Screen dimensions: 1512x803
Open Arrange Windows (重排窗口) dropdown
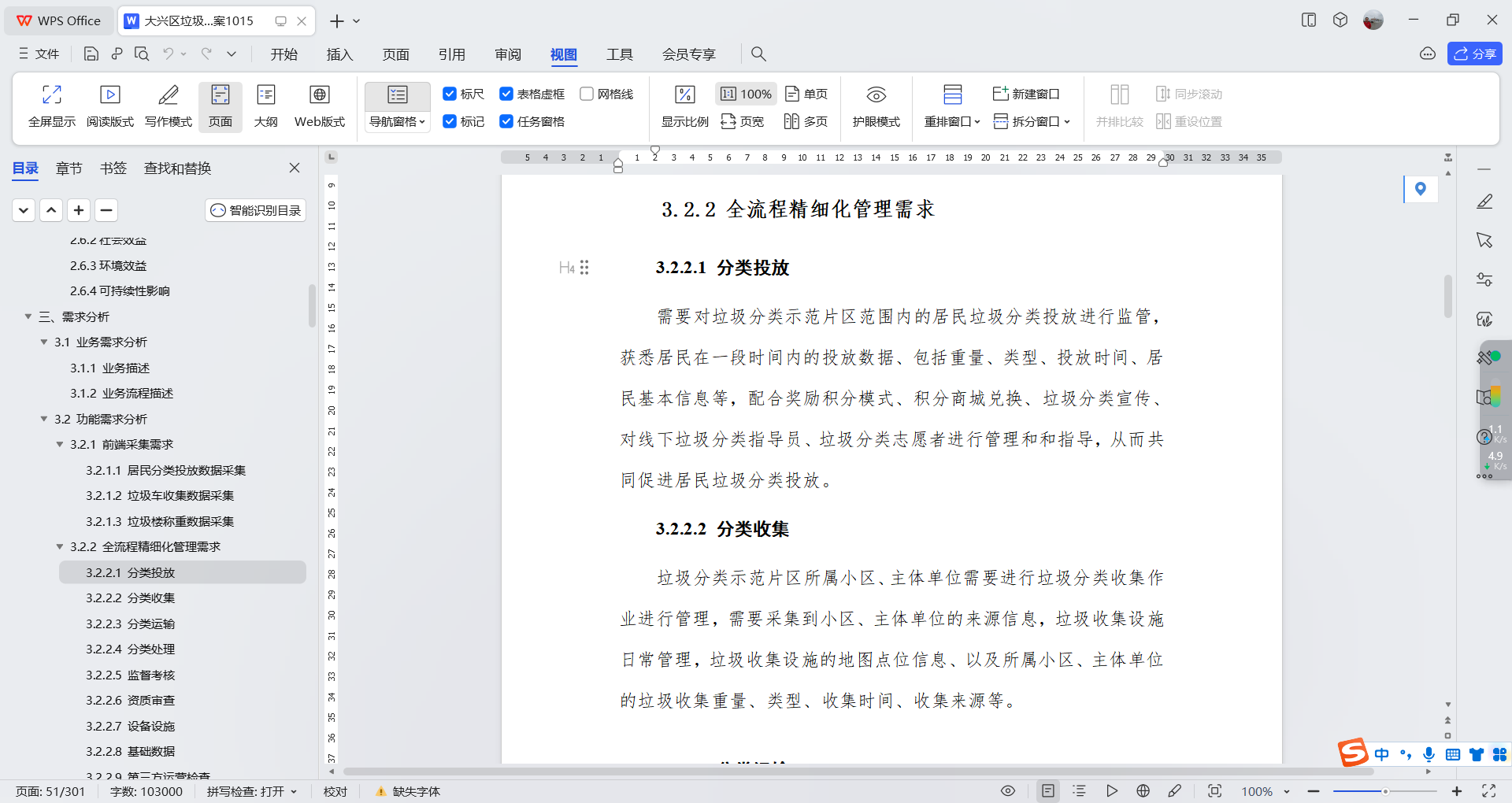pos(952,121)
